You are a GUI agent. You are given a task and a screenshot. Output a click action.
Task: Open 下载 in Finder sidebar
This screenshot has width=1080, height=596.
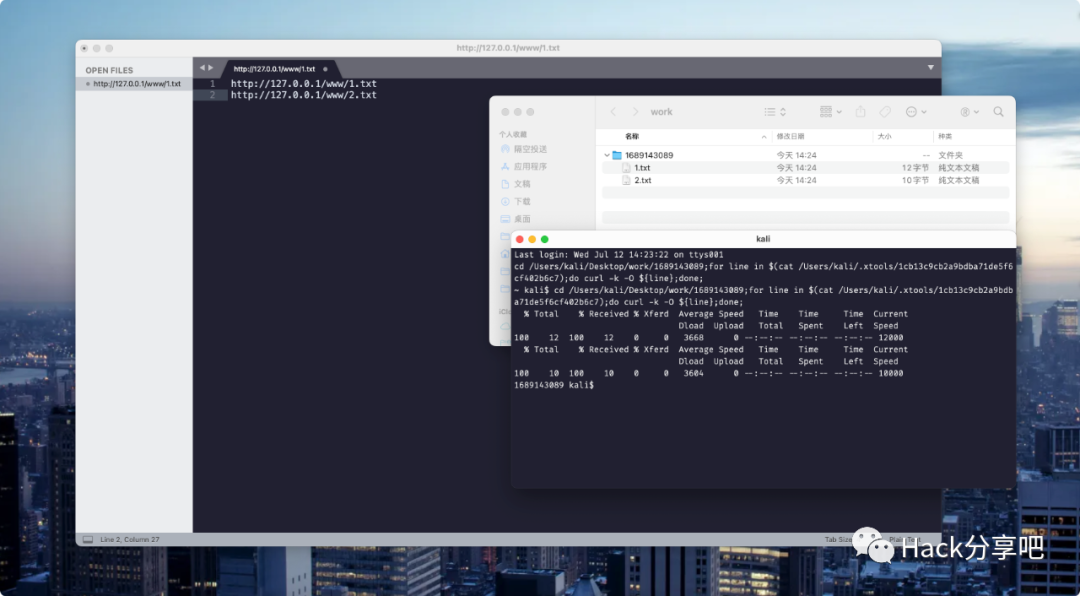point(515,202)
